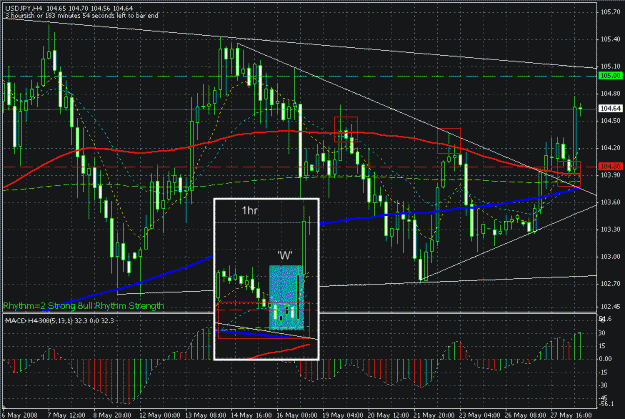Select the MACD scale 0.00 label
The width and height of the screenshot is (625, 419).
(x=606, y=359)
